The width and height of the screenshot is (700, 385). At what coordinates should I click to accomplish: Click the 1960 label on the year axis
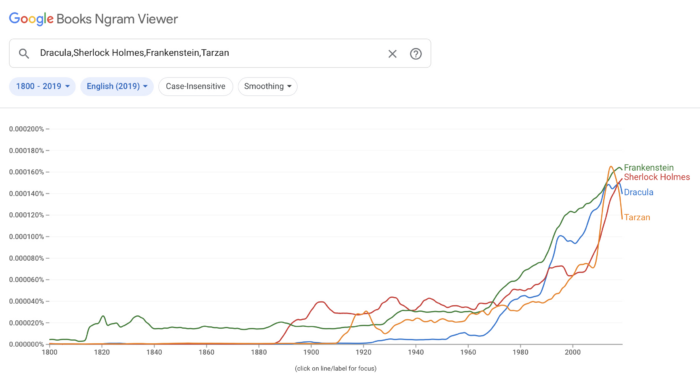coord(468,352)
